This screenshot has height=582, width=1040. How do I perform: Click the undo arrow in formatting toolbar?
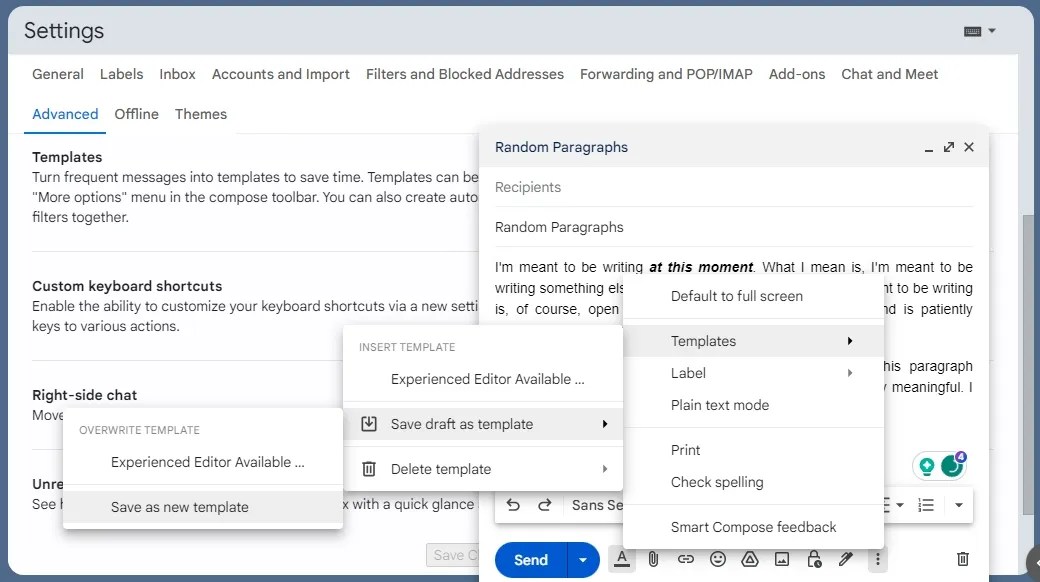[x=513, y=505]
